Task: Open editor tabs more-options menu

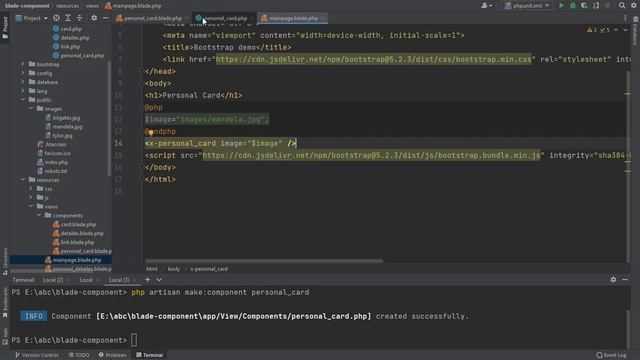Action: click(625, 18)
